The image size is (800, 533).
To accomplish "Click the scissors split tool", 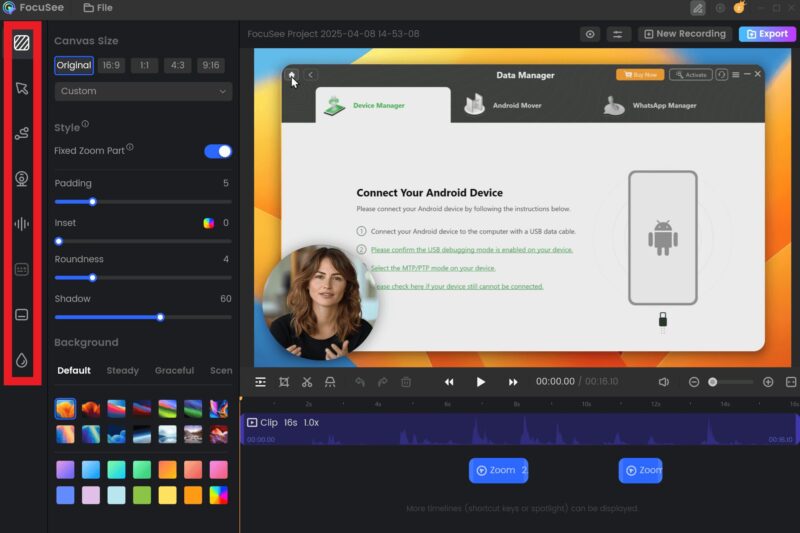I will coord(307,382).
